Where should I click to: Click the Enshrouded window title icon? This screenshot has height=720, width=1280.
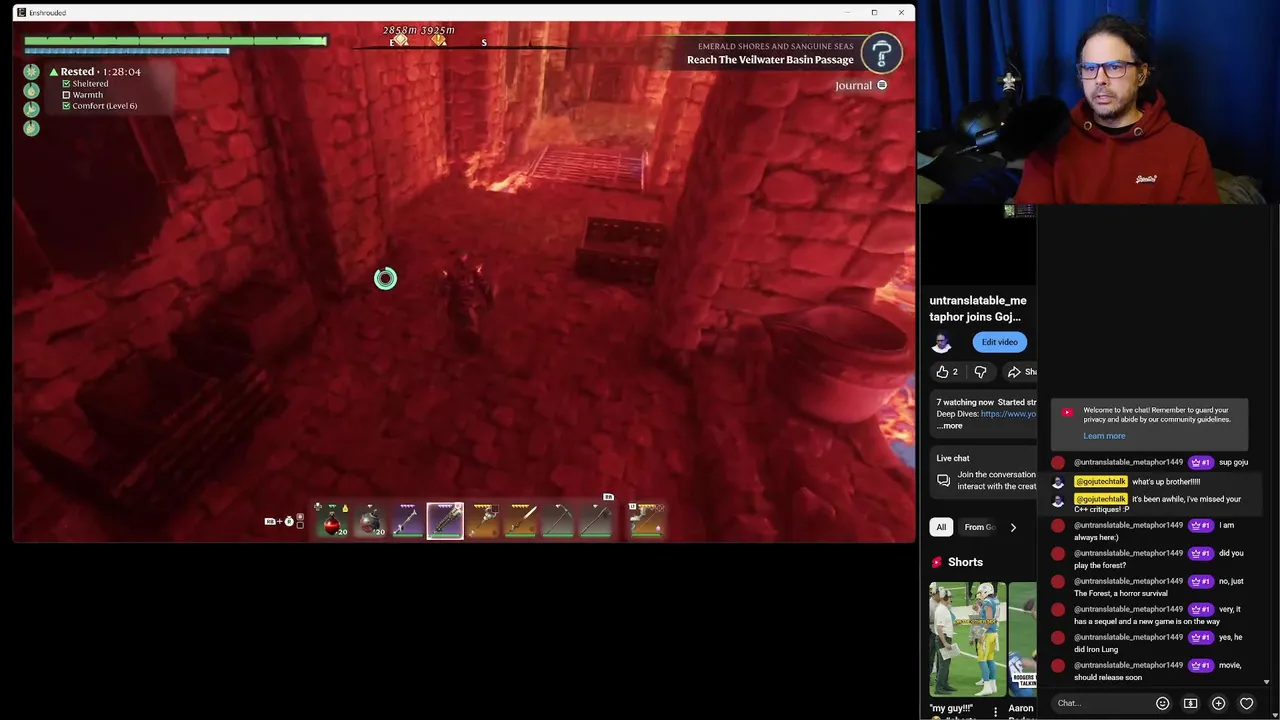(x=21, y=13)
